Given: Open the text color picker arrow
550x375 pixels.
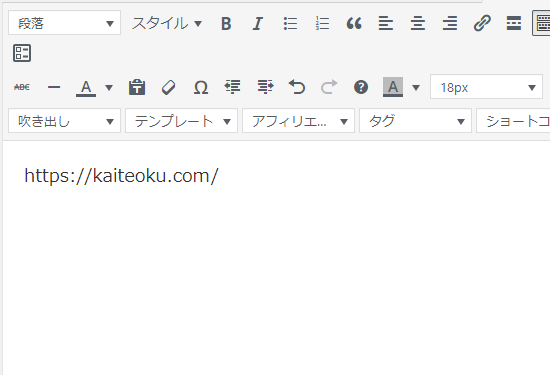Looking at the screenshot, I should coord(109,87).
